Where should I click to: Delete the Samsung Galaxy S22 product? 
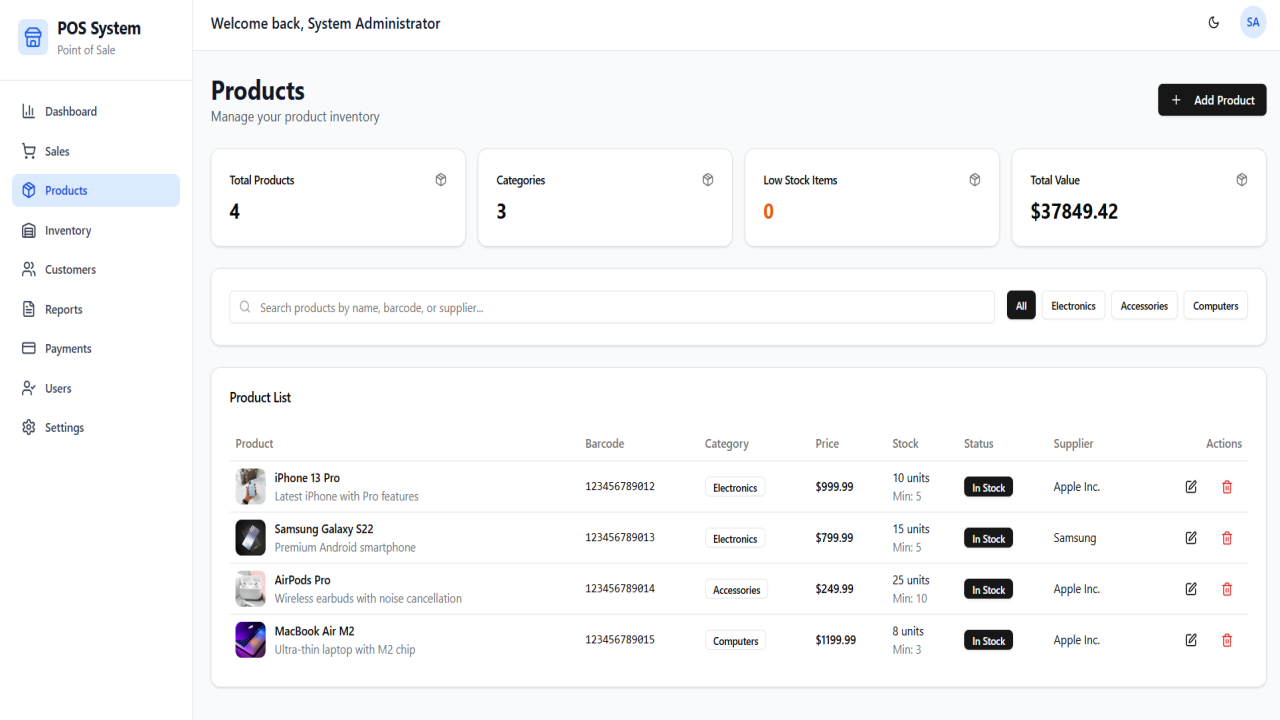click(x=1227, y=538)
